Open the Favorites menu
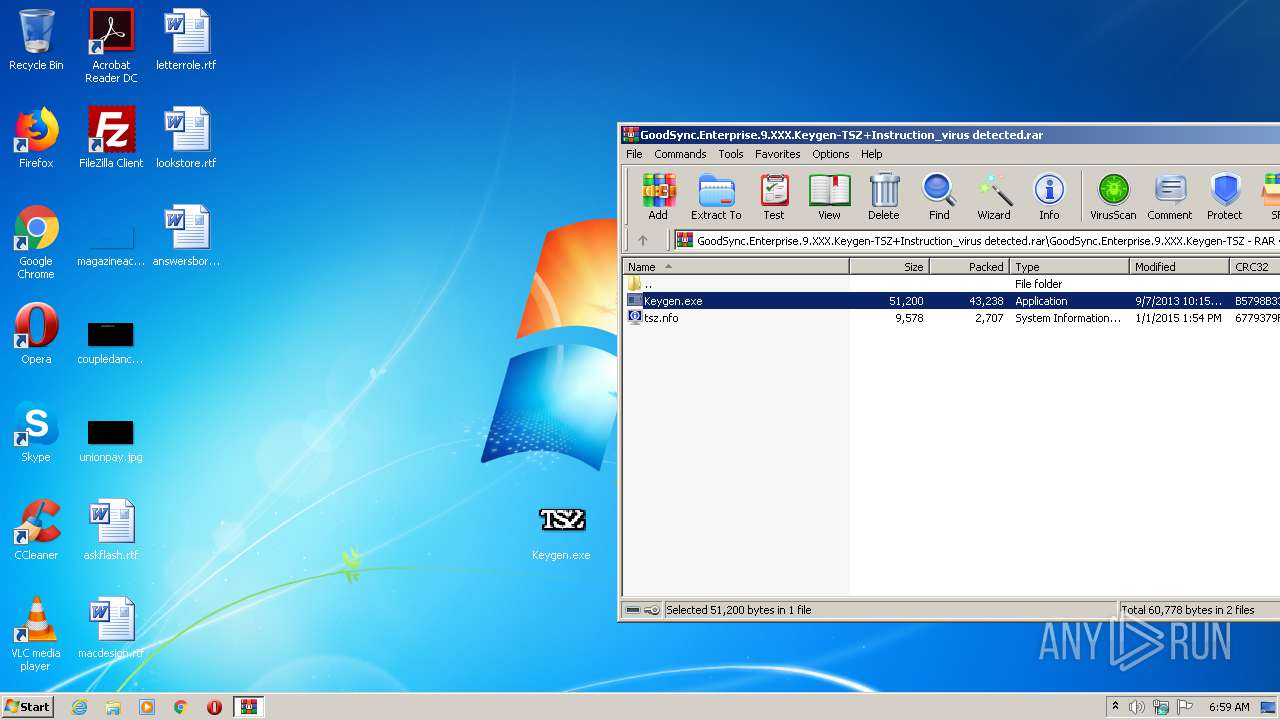Screen dimensions: 1280x720 [777, 154]
